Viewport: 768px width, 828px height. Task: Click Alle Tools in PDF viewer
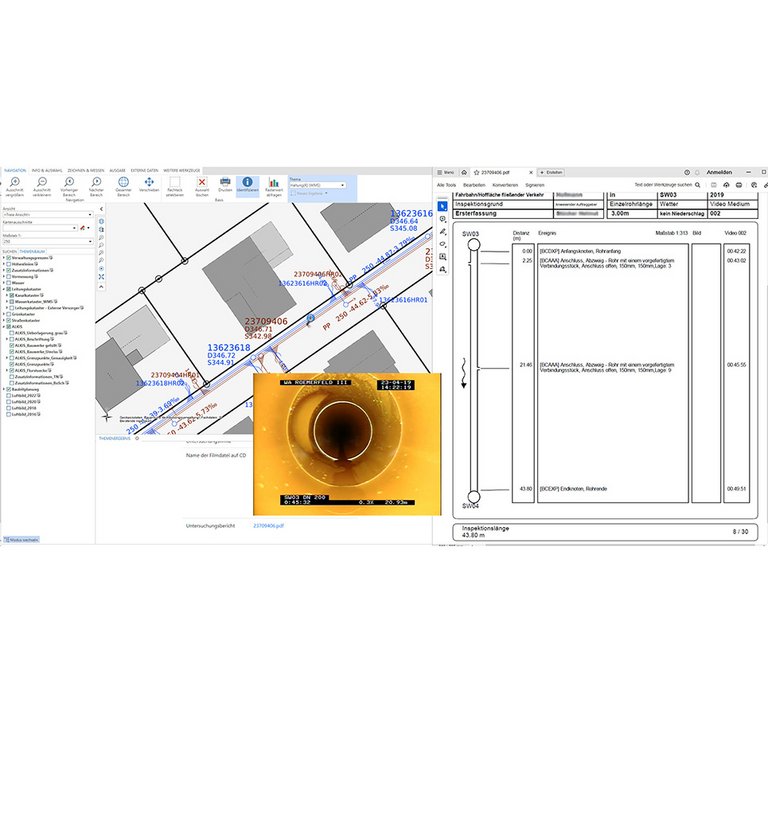click(446, 185)
